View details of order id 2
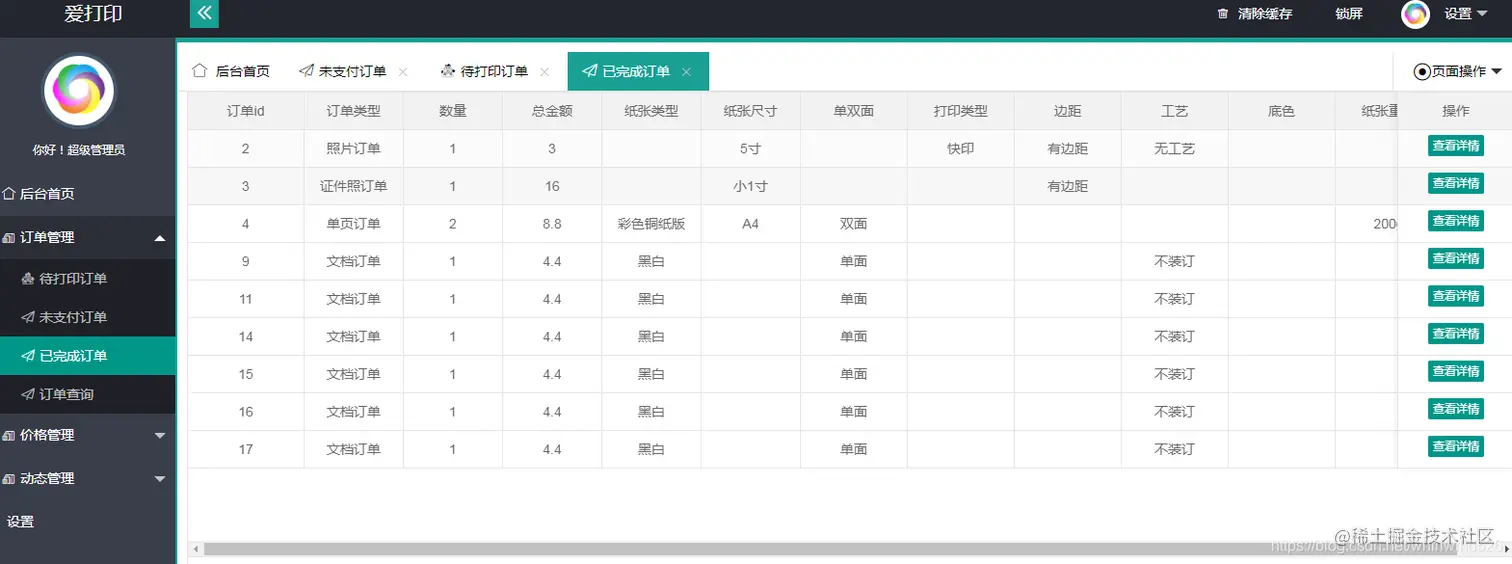1512x564 pixels. (1455, 146)
